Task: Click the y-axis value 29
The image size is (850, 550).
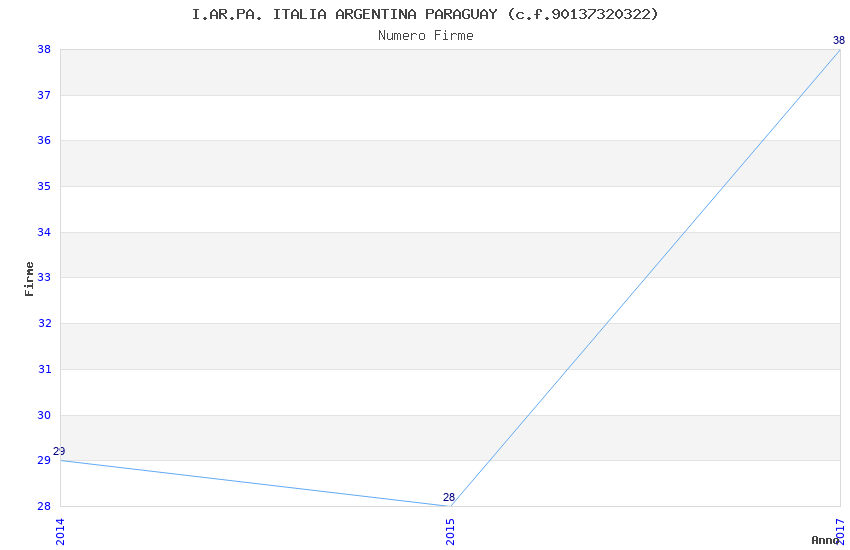Action: 44,461
